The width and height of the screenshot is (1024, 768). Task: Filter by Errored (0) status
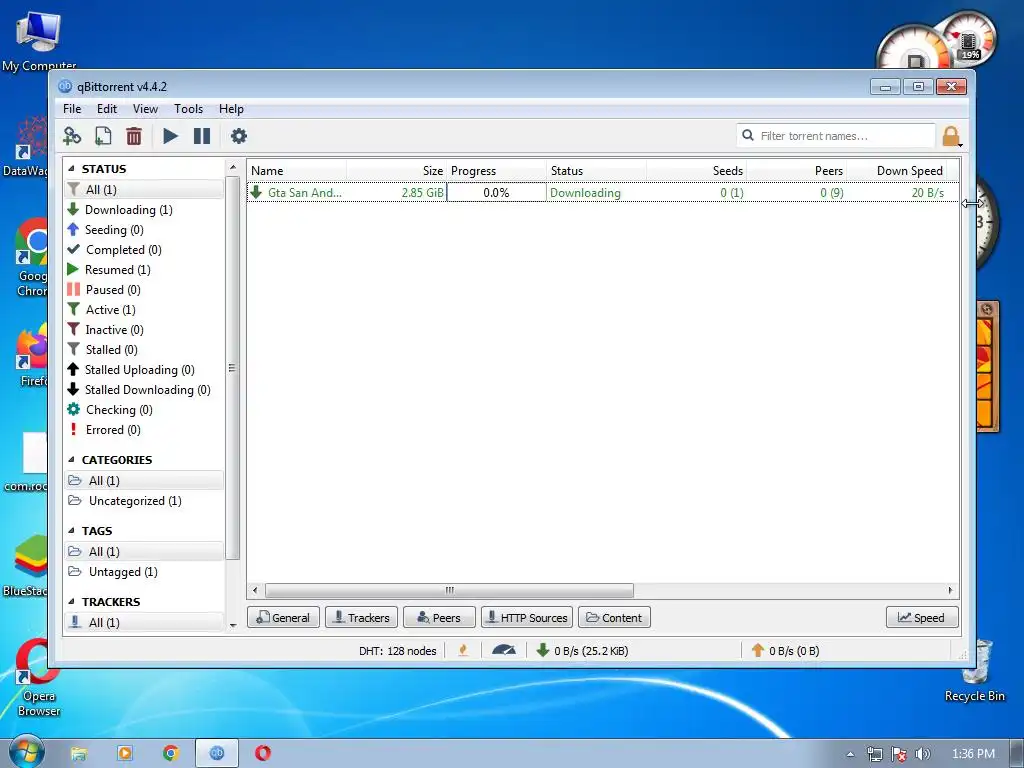[x=144, y=430]
